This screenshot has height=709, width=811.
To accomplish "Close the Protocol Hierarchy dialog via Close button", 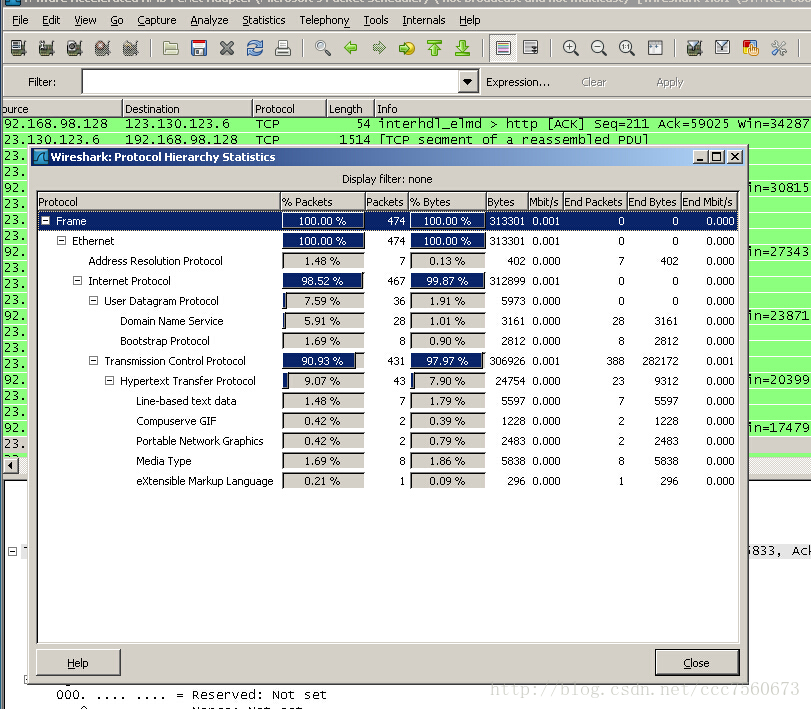I will coord(697,663).
